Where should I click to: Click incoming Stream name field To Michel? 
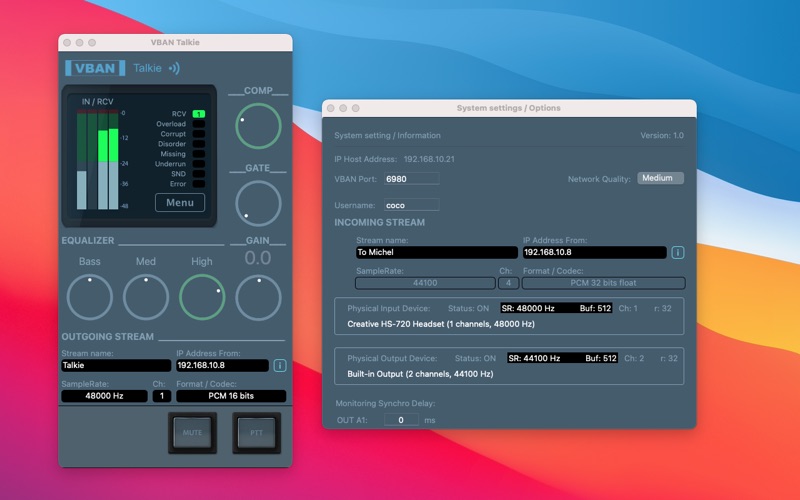click(x=437, y=253)
